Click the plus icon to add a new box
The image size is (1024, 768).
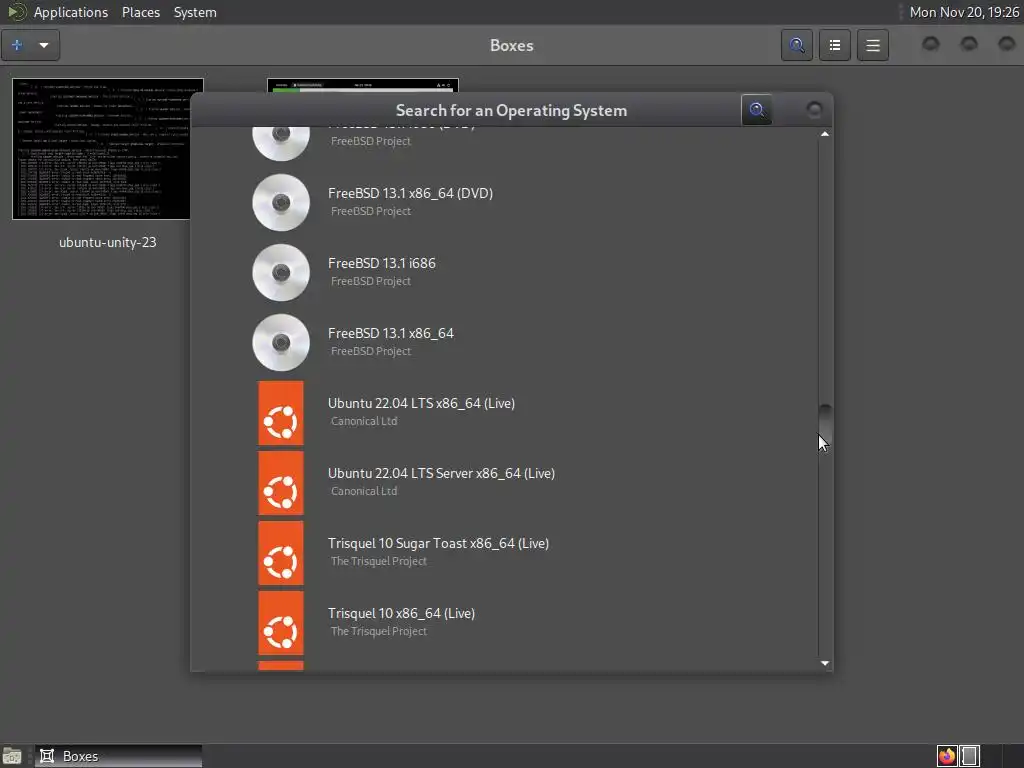(x=18, y=45)
